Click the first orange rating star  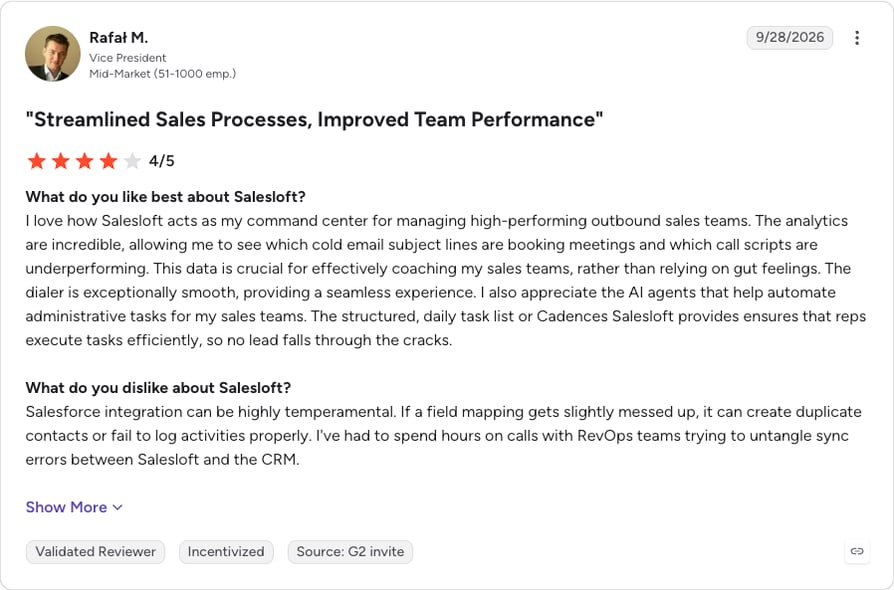[x=36, y=161]
